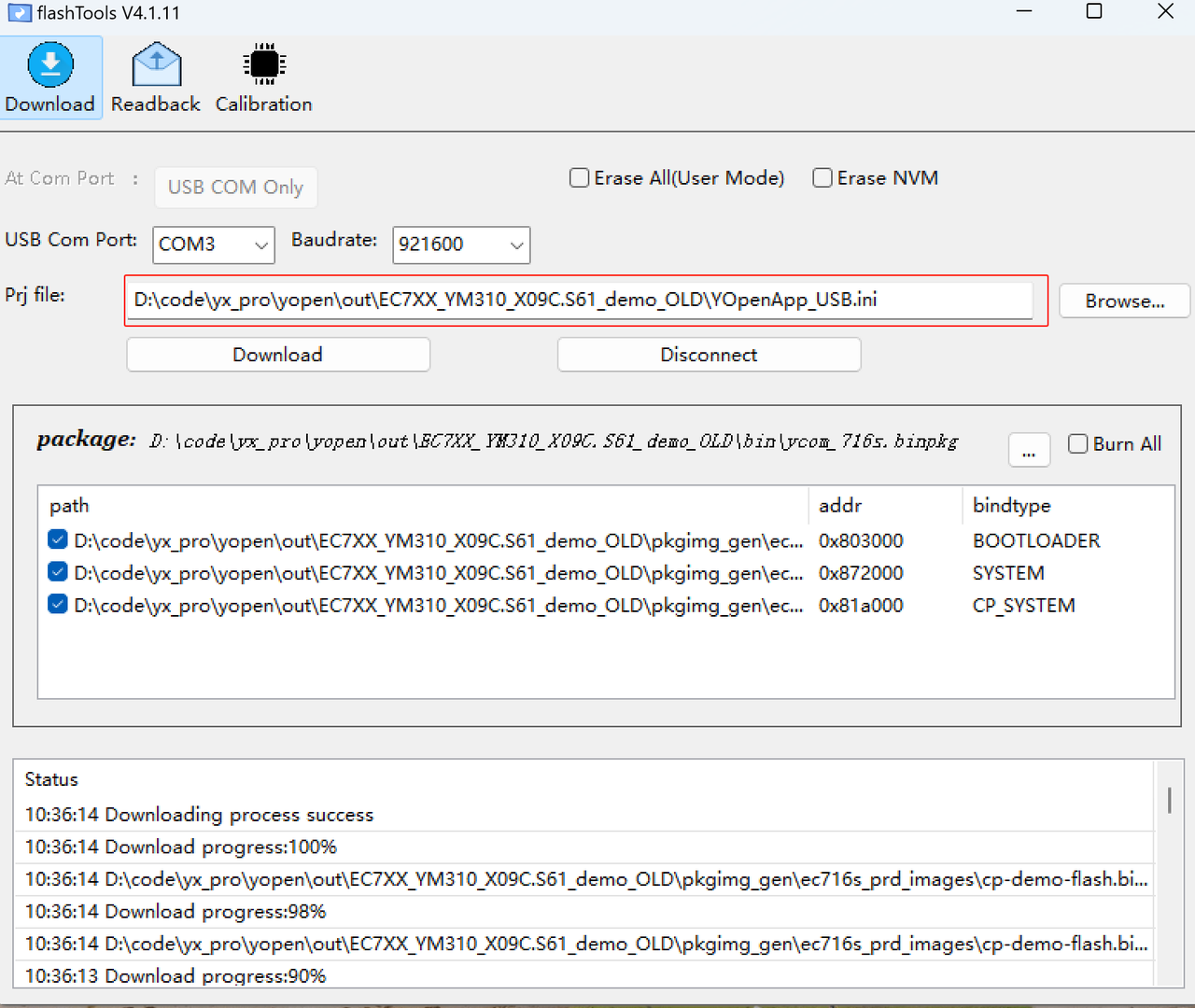Check the Burn All option
1195x1008 pixels.
point(1078,443)
